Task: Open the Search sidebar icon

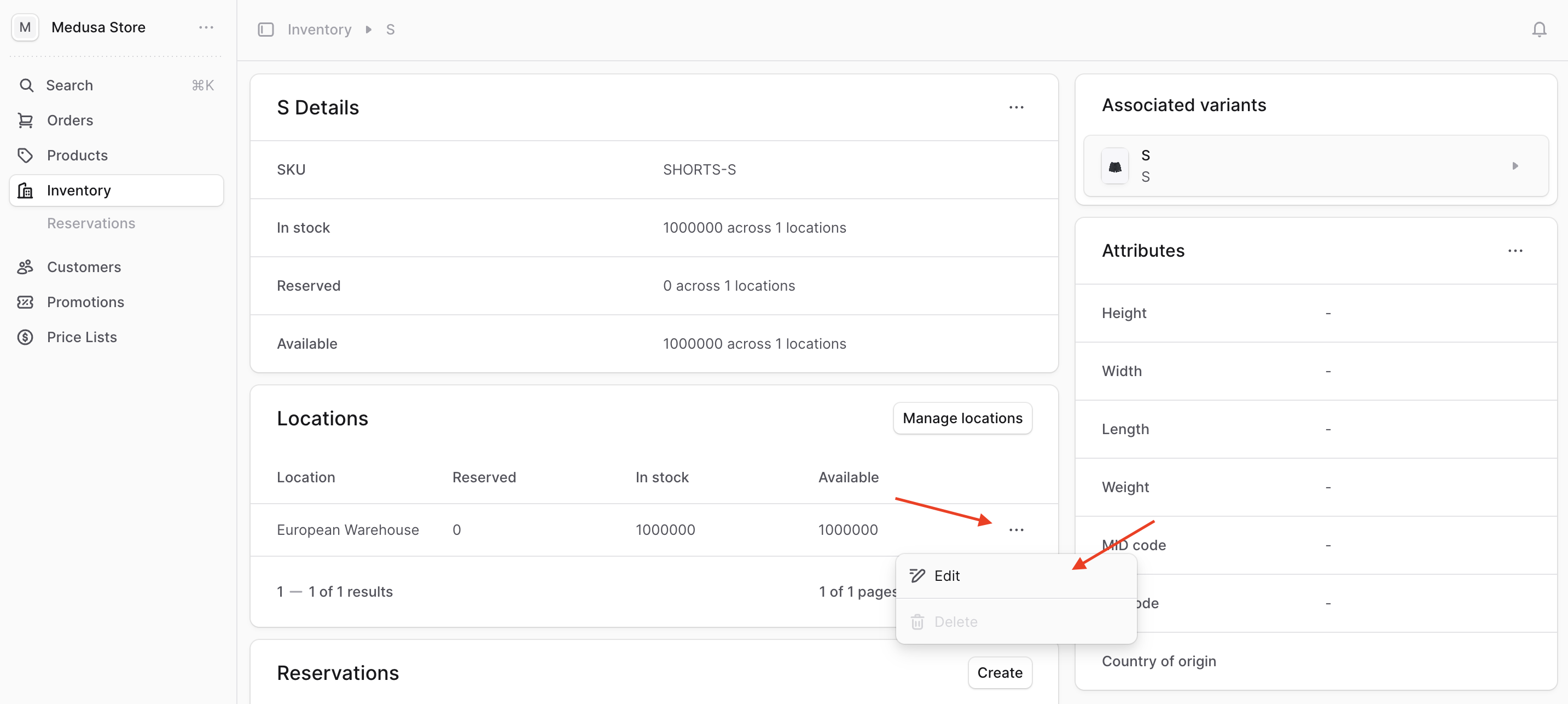Action: 26,85
